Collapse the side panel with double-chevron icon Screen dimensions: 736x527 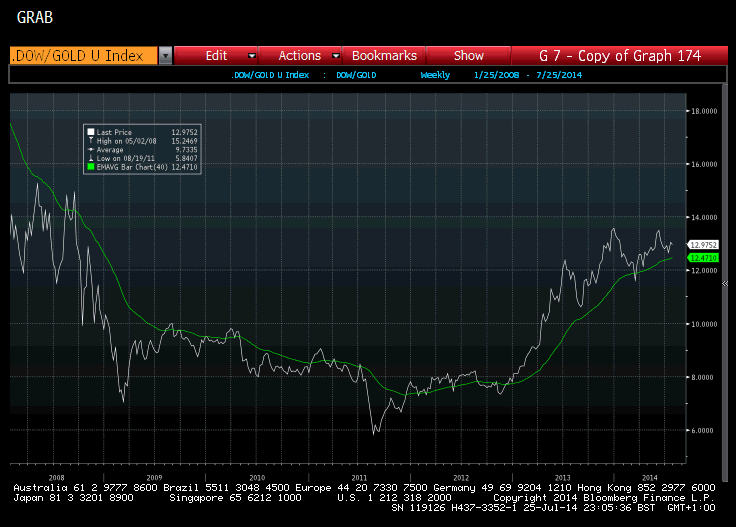click(x=725, y=283)
